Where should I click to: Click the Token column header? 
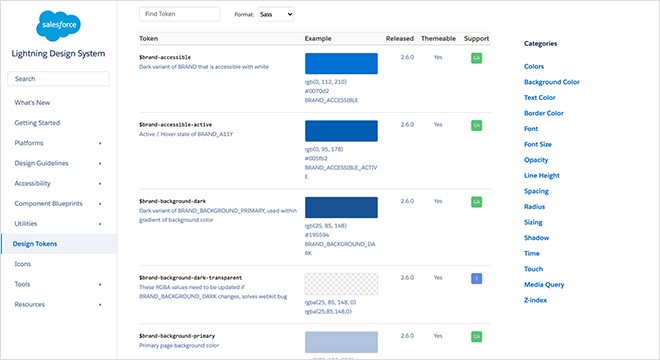(149, 38)
